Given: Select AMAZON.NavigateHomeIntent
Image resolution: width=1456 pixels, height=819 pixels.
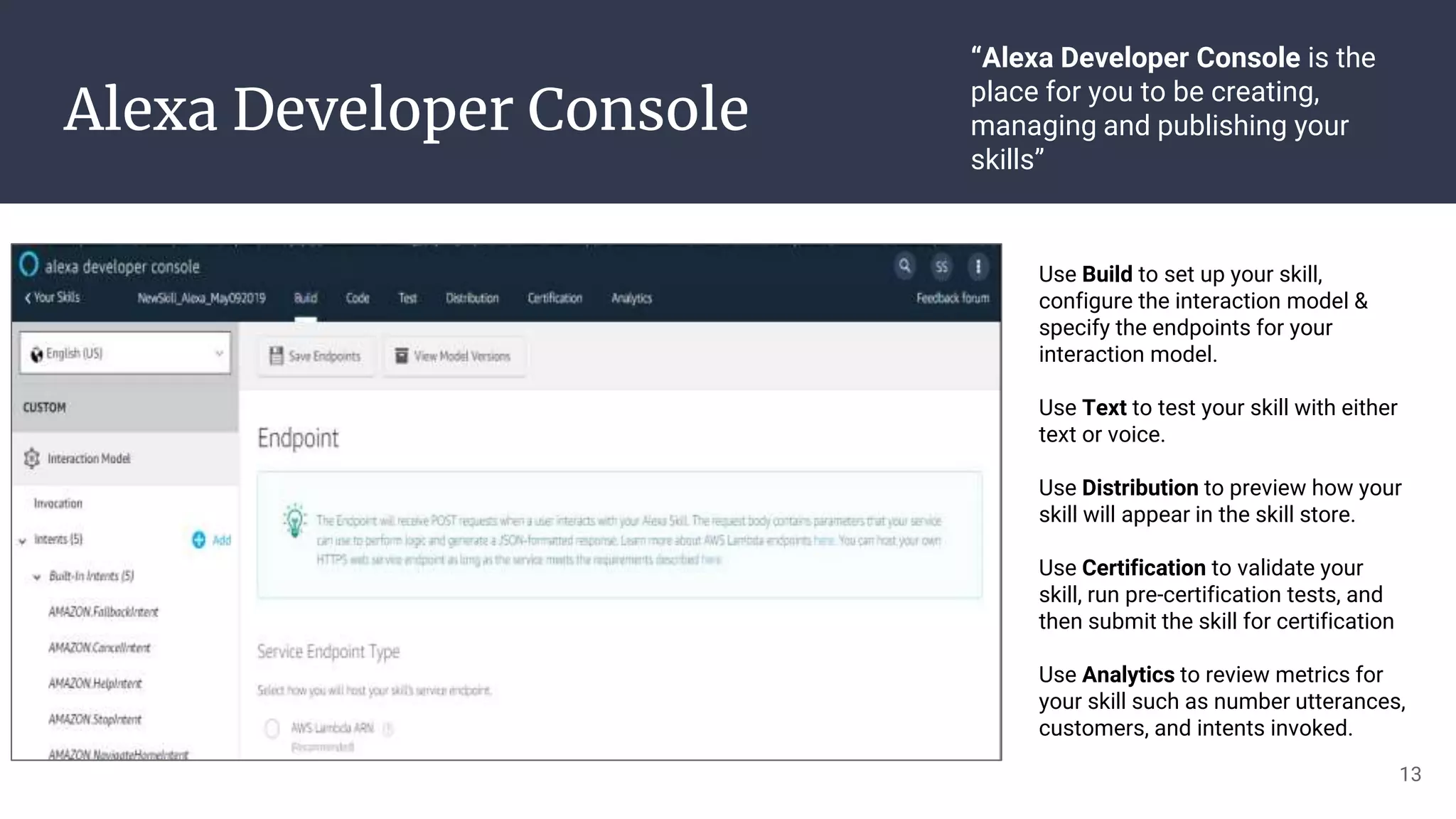Looking at the screenshot, I should coord(118,754).
